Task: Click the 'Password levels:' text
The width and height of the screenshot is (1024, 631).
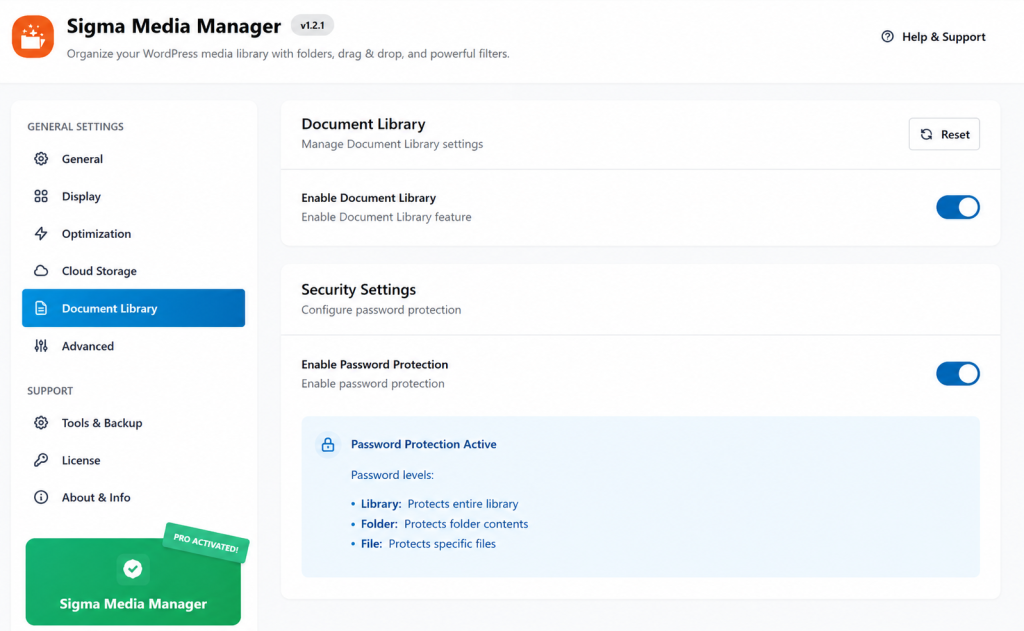Action: (x=392, y=475)
